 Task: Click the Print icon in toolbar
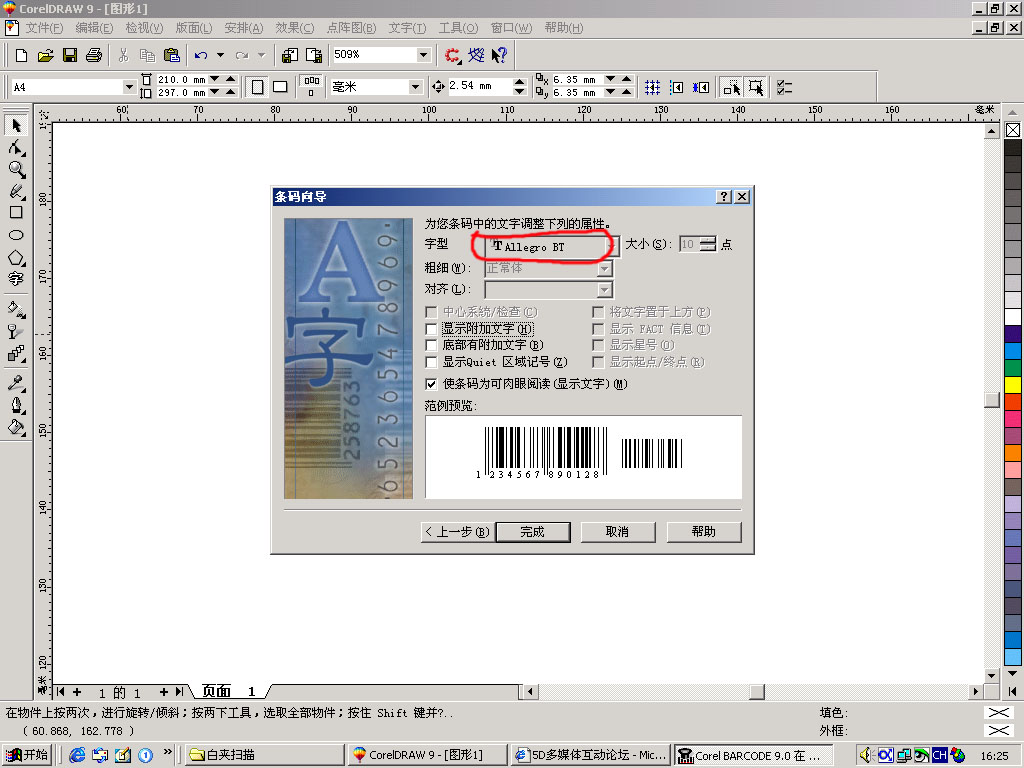click(x=94, y=56)
